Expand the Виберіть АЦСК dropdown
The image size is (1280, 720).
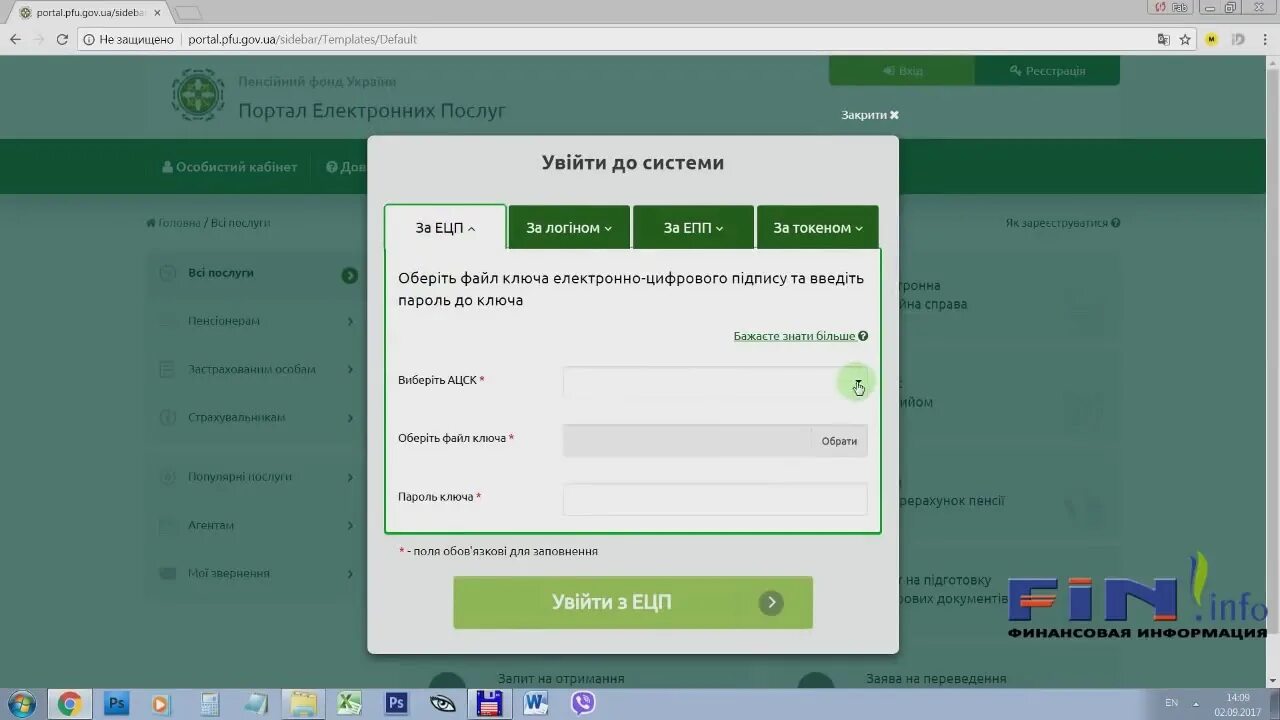point(715,381)
